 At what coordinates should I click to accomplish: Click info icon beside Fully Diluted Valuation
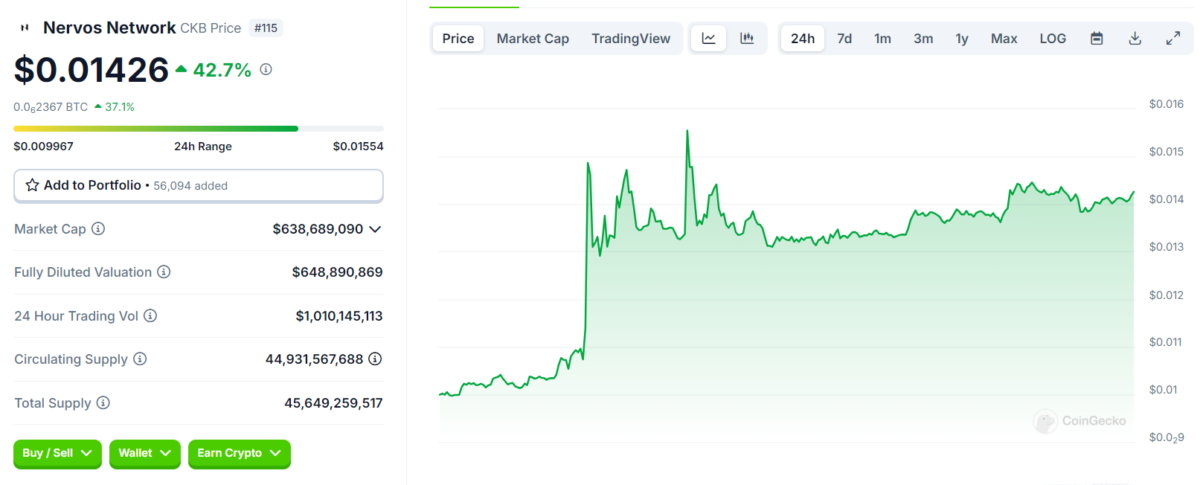tap(164, 272)
